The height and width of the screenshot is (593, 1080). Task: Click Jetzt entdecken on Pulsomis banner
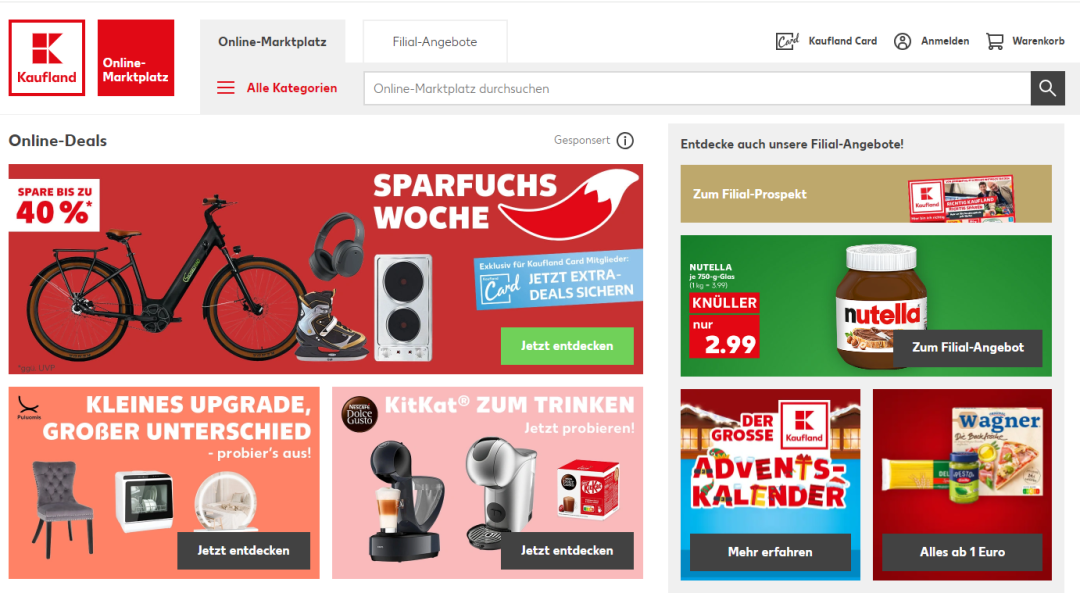coord(243,550)
